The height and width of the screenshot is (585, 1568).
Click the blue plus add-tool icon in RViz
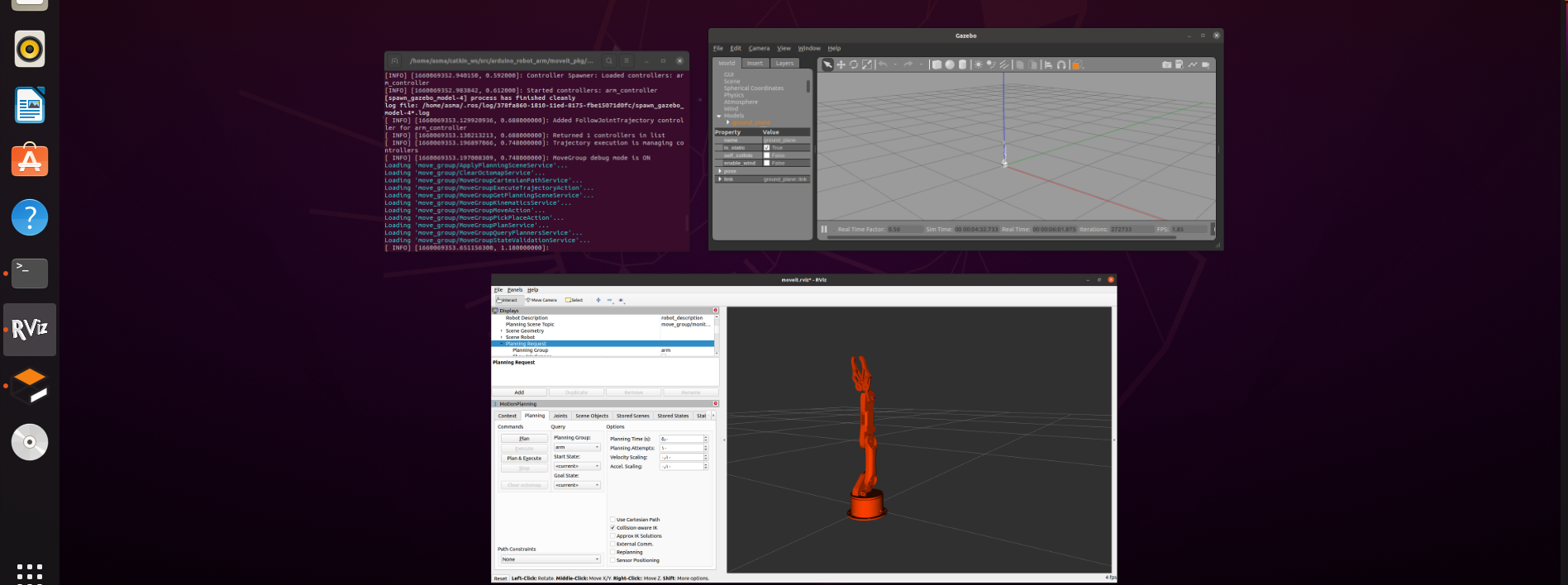tap(598, 300)
